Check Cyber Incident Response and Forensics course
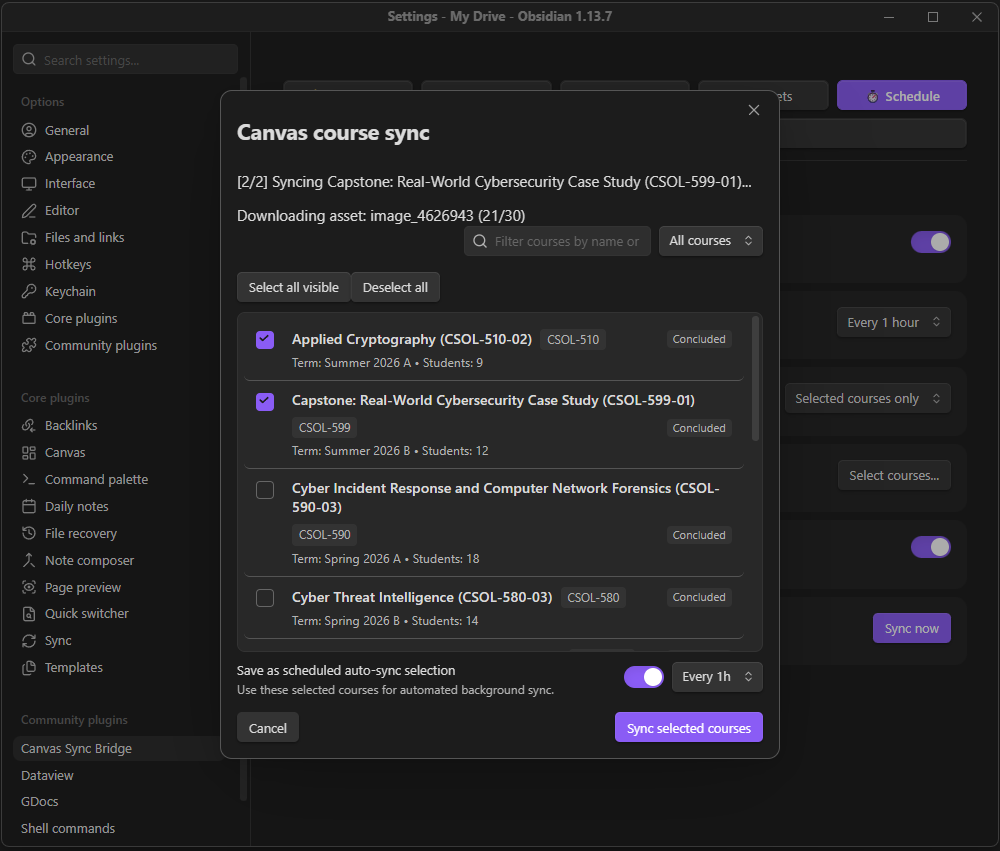This screenshot has height=851, width=1000. coord(265,490)
